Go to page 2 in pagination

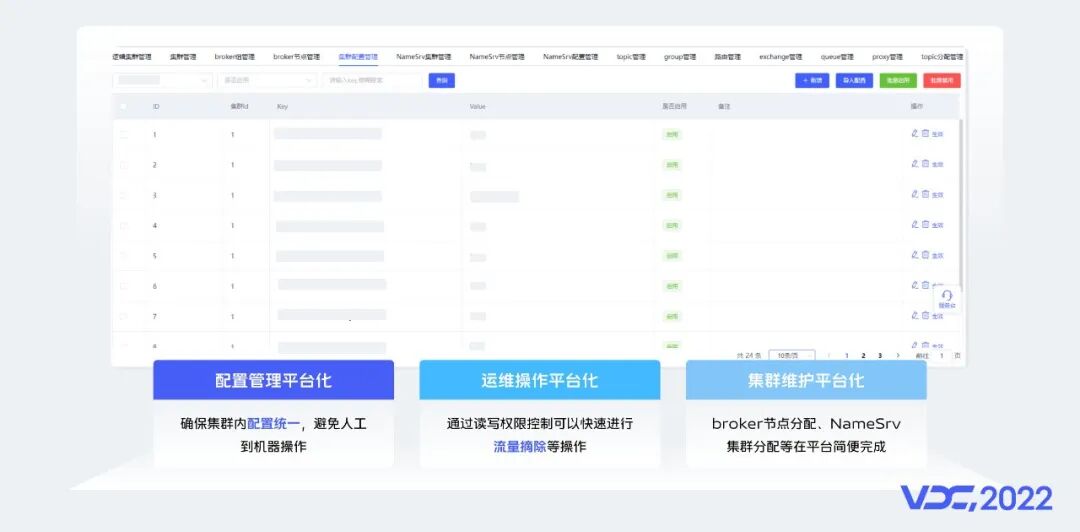click(863, 356)
